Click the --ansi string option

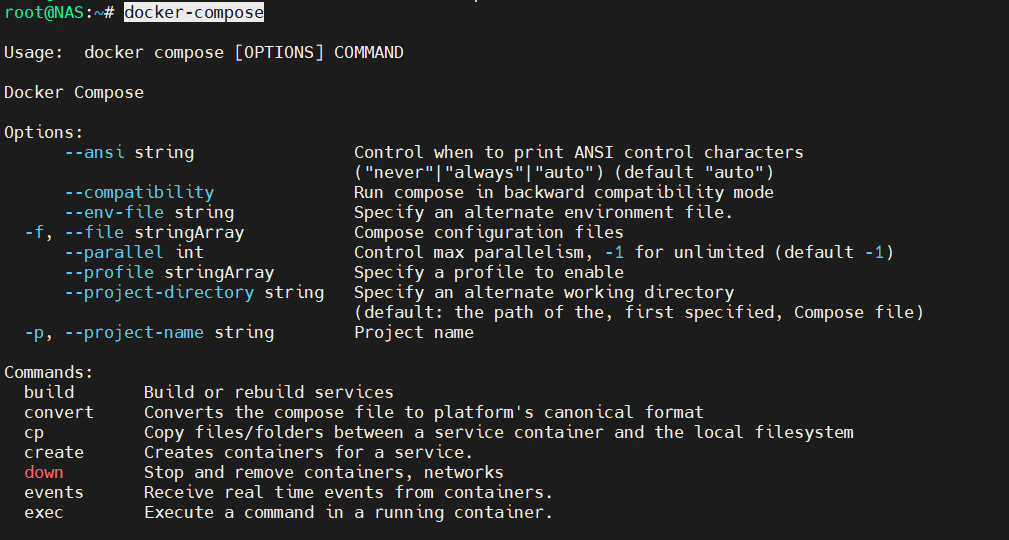coord(129,153)
